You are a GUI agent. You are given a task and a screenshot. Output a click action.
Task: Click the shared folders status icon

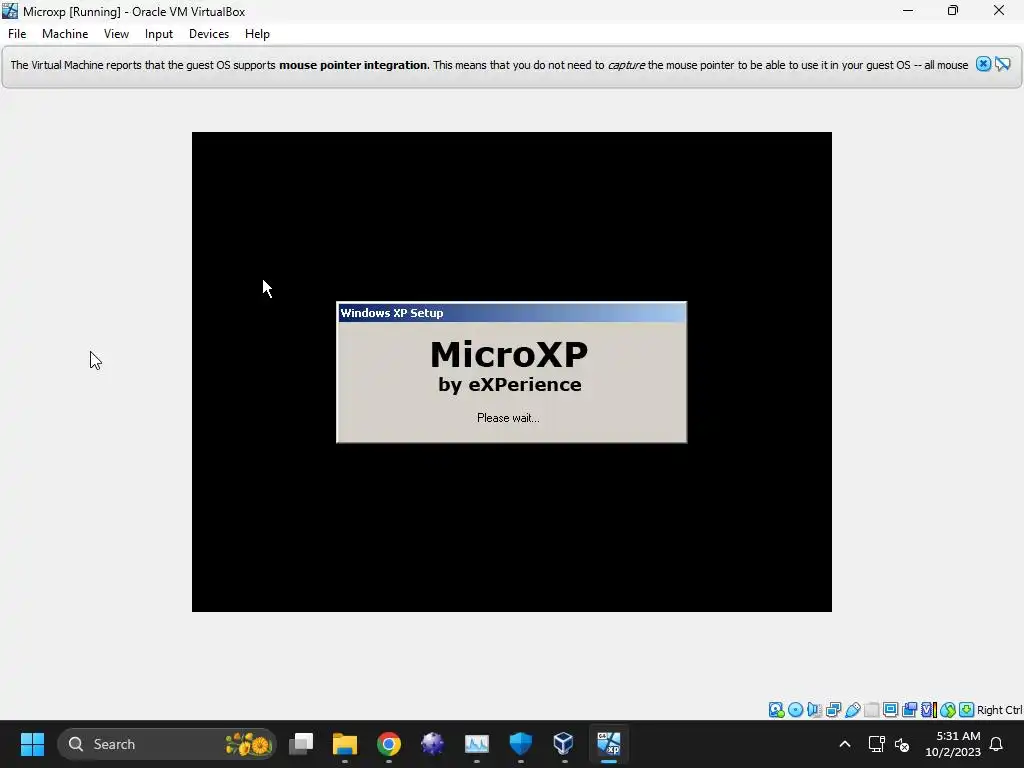(x=871, y=710)
